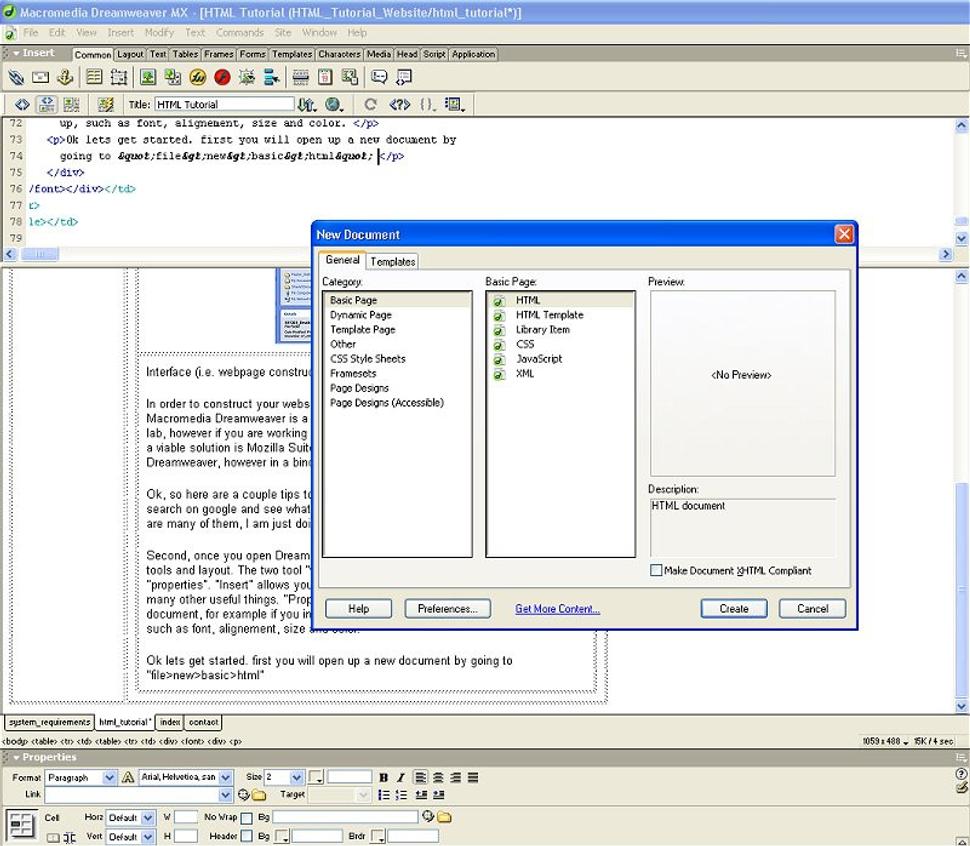This screenshot has height=846, width=970.
Task: Open the text color swatch in Properties
Action: point(315,777)
